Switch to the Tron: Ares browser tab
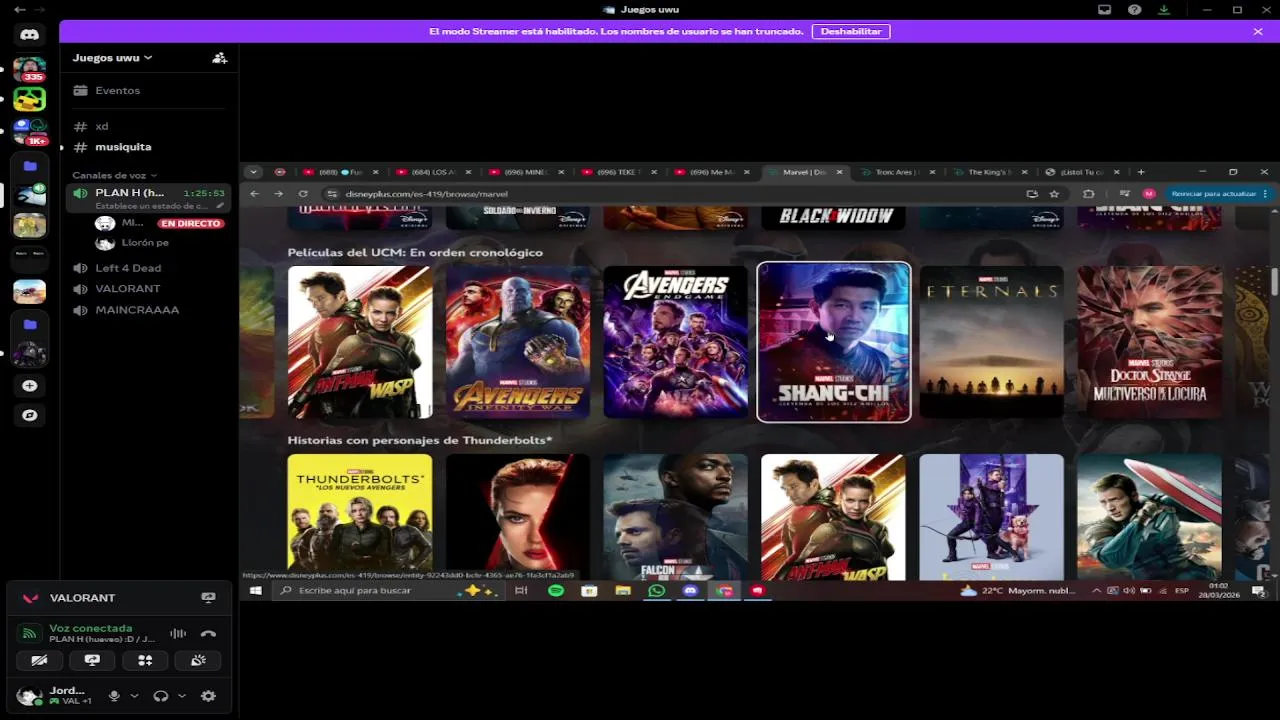Screen dimensions: 1280x720 tap(898, 172)
